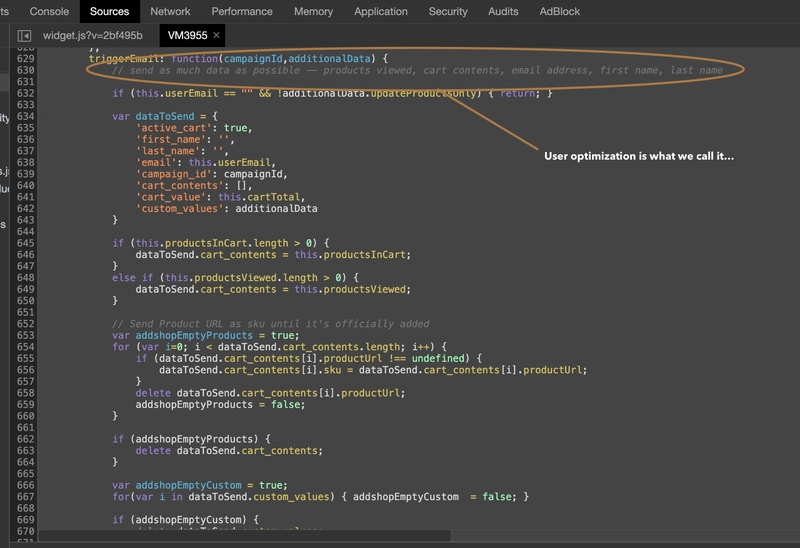Open the Audits tab
Viewport: 800px width, 548px height.
click(503, 11)
